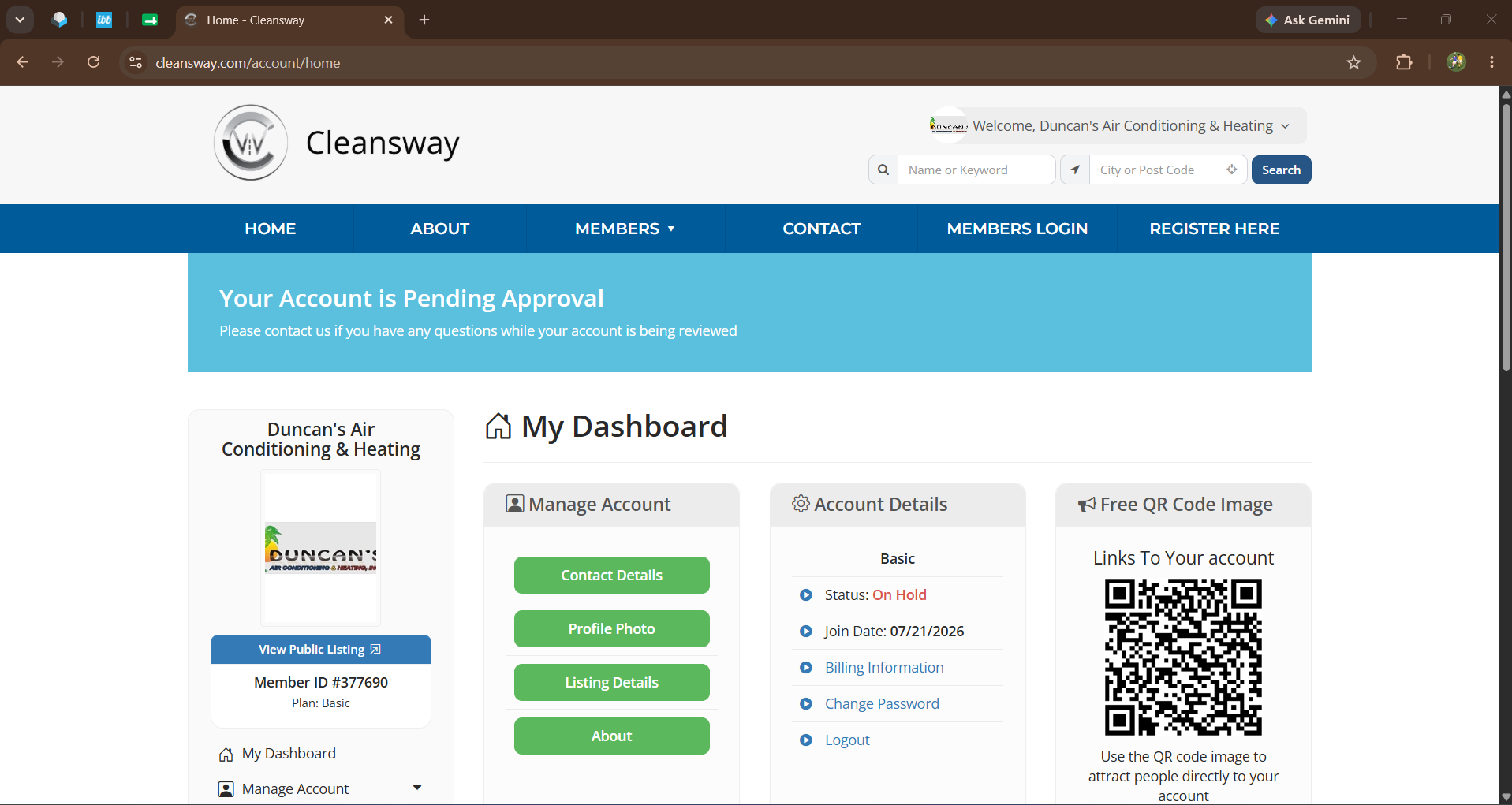
Task: Click the sidebar My Dashboard link text
Action: coord(289,754)
